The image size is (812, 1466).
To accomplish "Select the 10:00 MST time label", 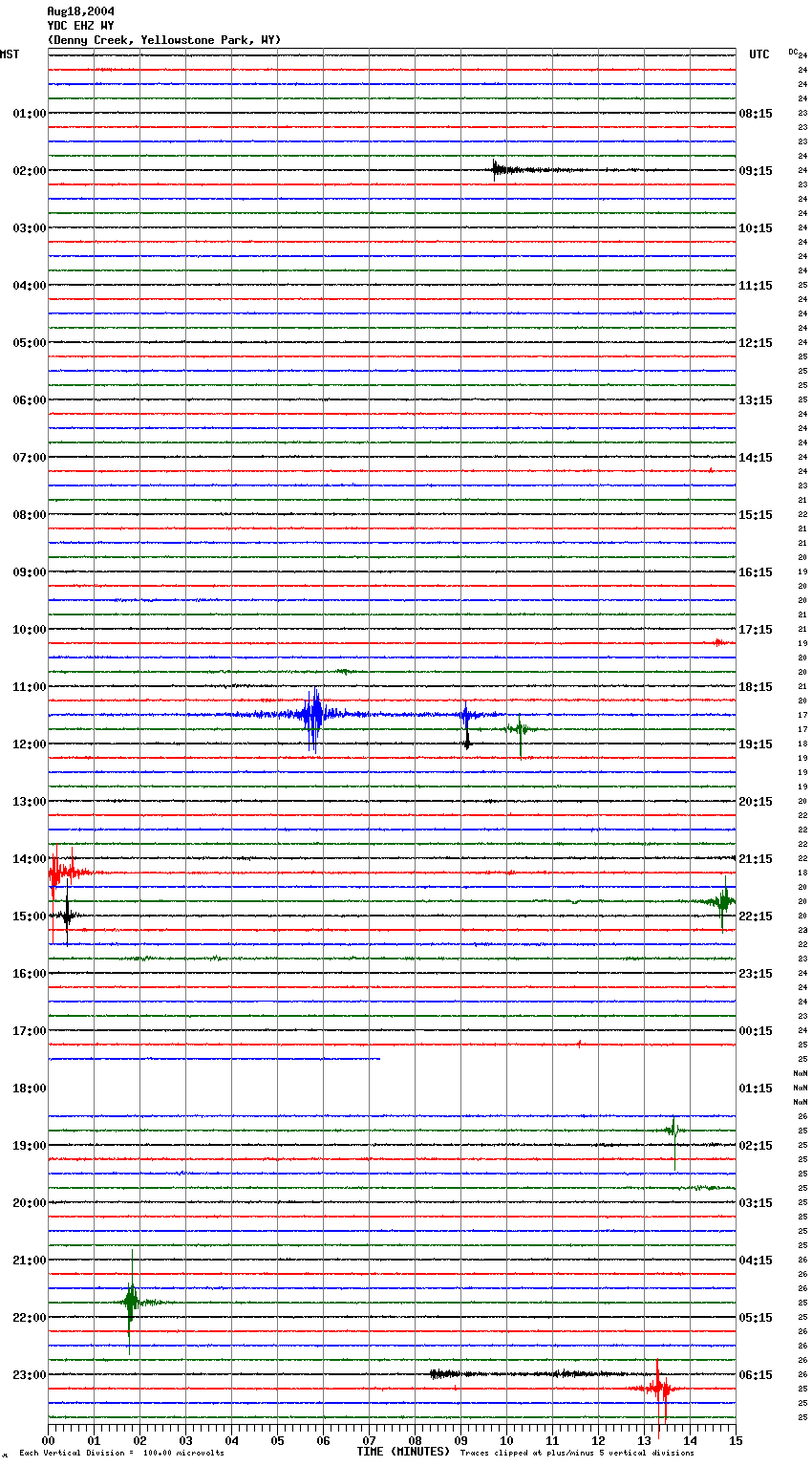I will coord(30,630).
